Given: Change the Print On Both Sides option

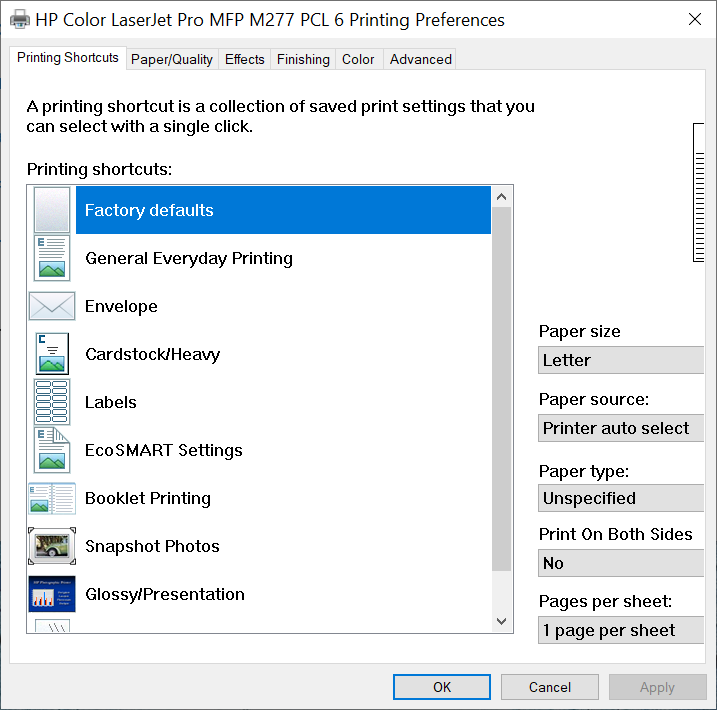Looking at the screenshot, I should point(621,563).
